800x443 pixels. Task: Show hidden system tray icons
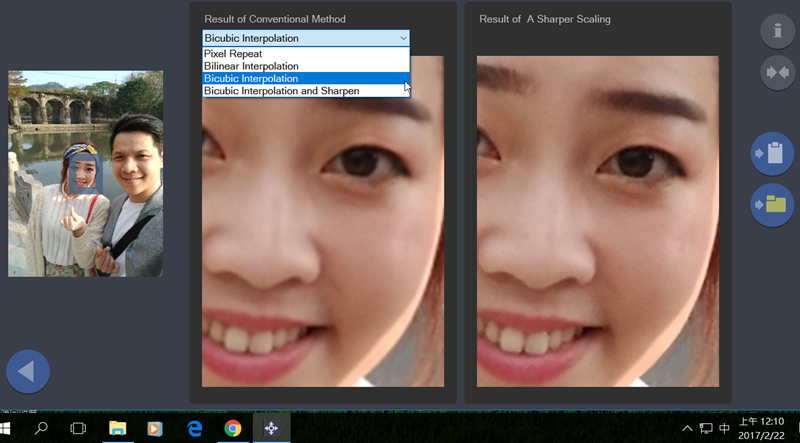coord(687,428)
